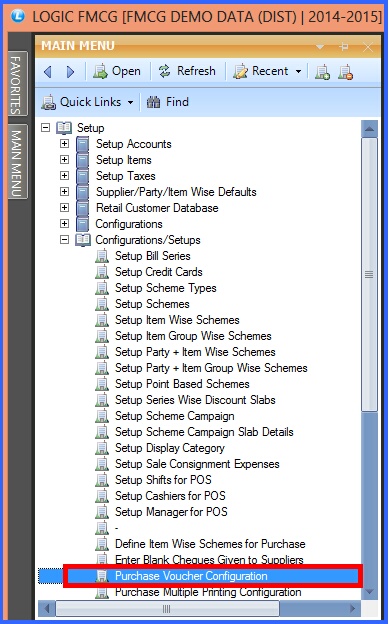Open the Main Menu panel options arrow
The height and width of the screenshot is (624, 389).
pos(320,47)
